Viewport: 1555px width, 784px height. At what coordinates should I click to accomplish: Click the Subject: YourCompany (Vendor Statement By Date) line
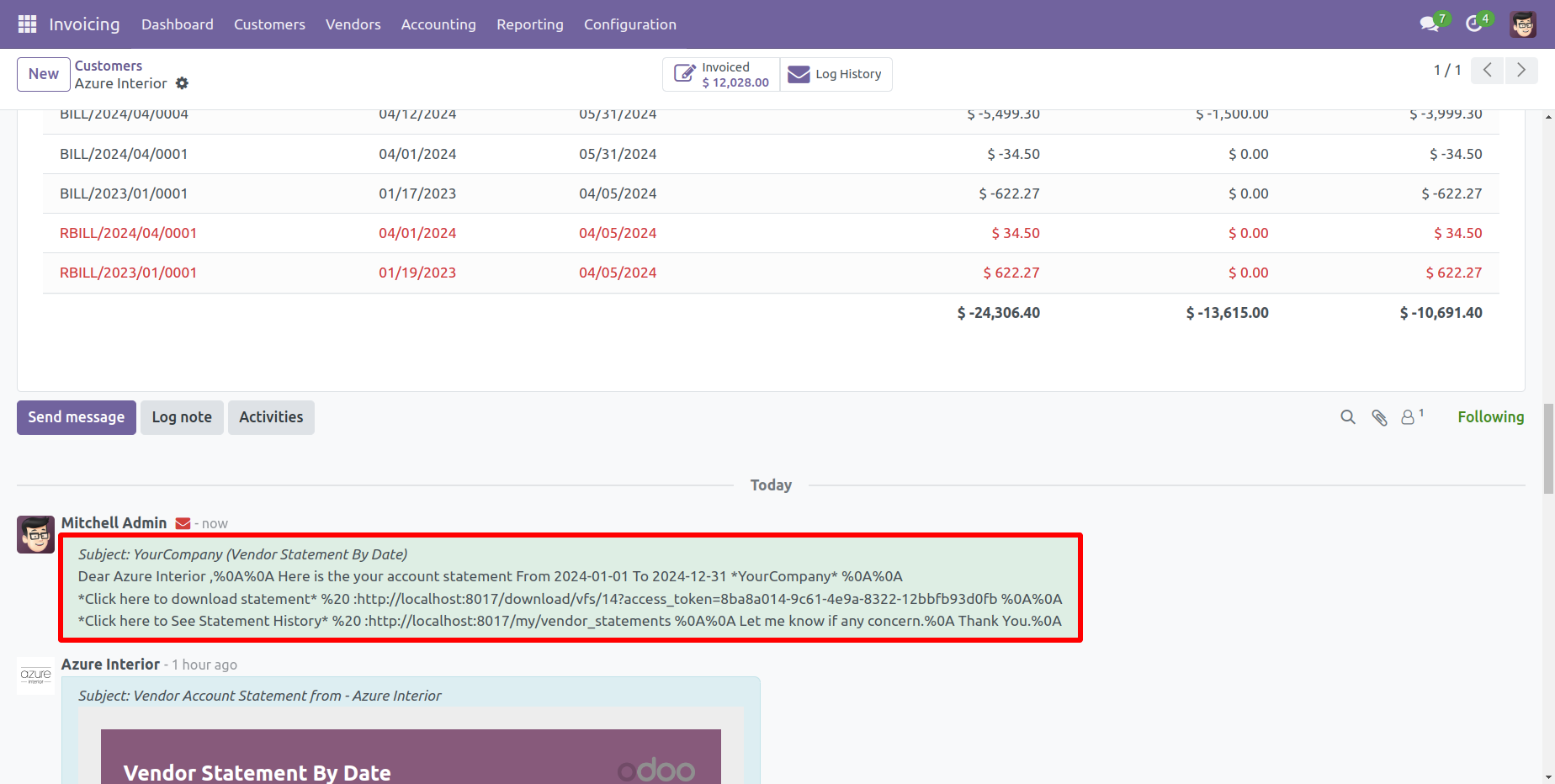point(243,554)
